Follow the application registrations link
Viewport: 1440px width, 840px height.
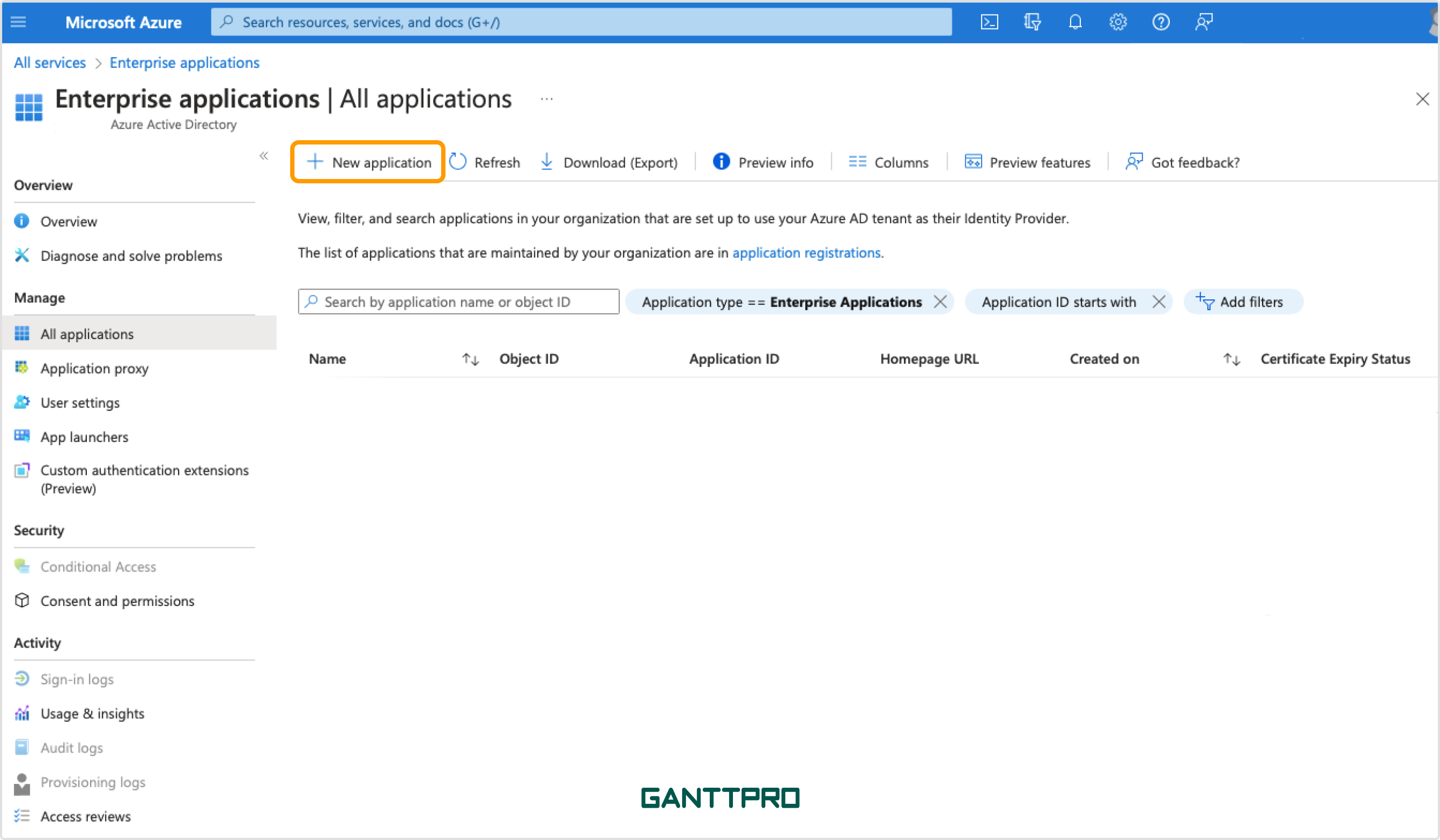(x=806, y=252)
